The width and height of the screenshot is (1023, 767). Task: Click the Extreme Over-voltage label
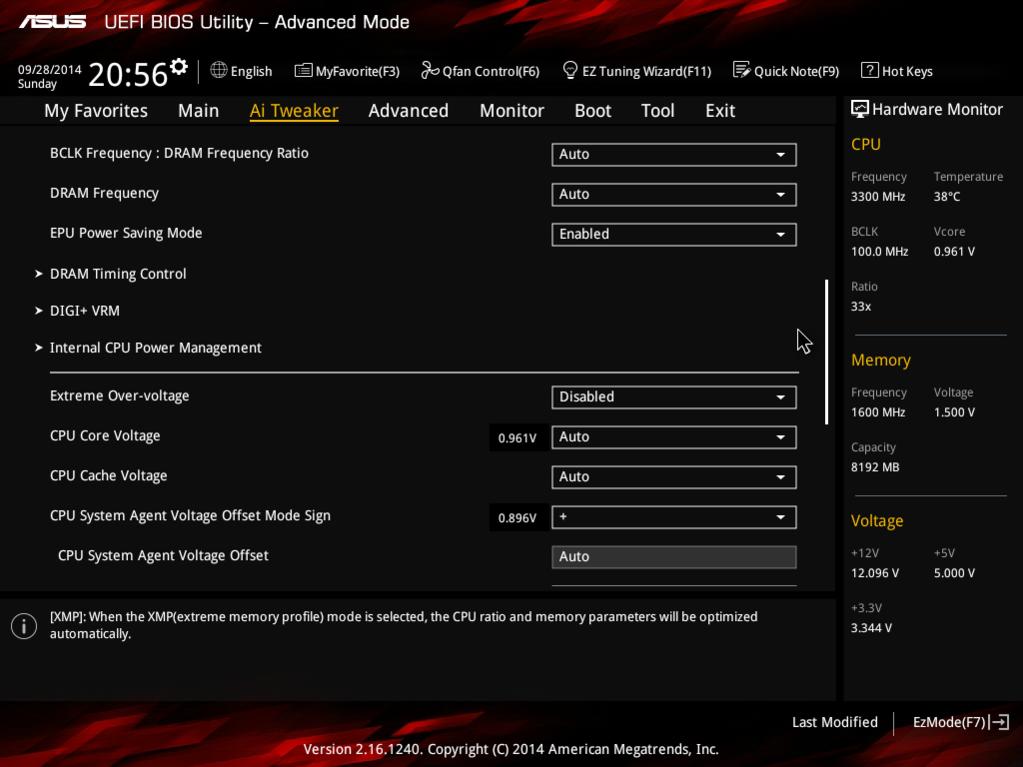119,396
